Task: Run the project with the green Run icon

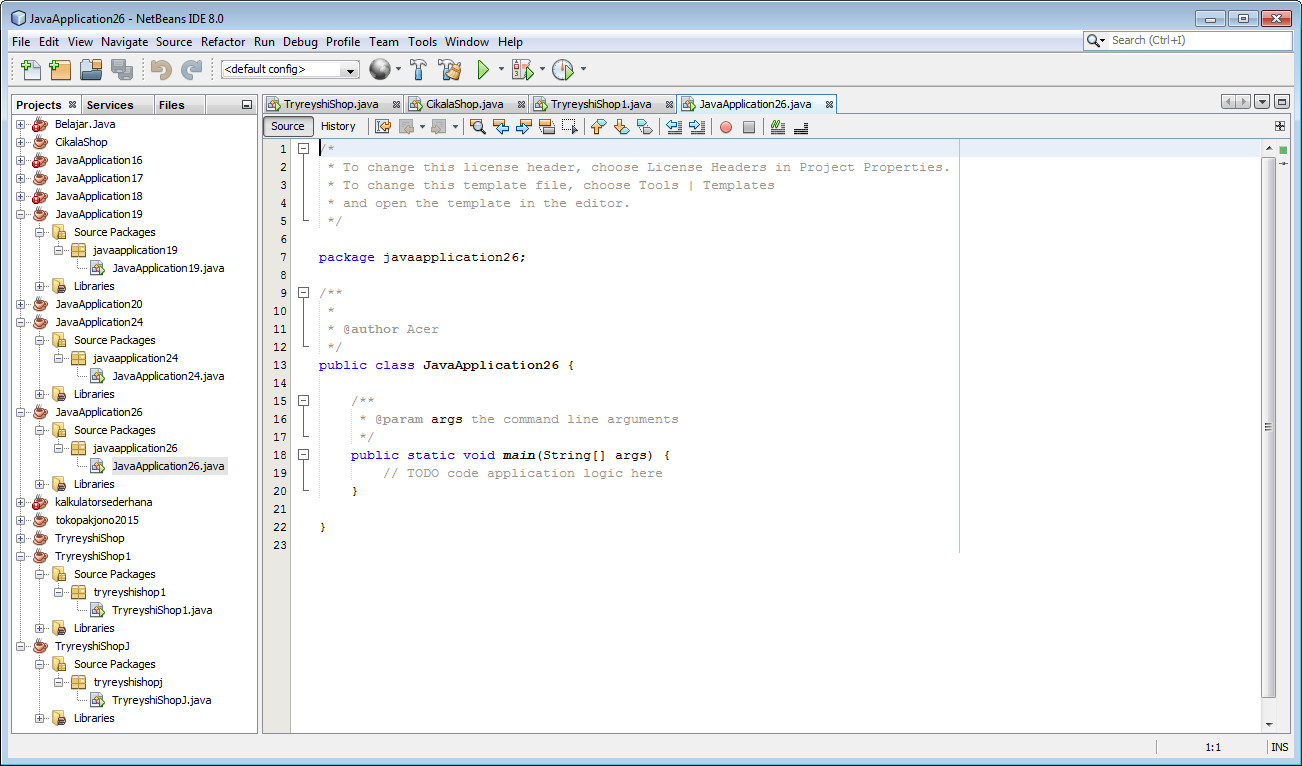Action: click(483, 69)
